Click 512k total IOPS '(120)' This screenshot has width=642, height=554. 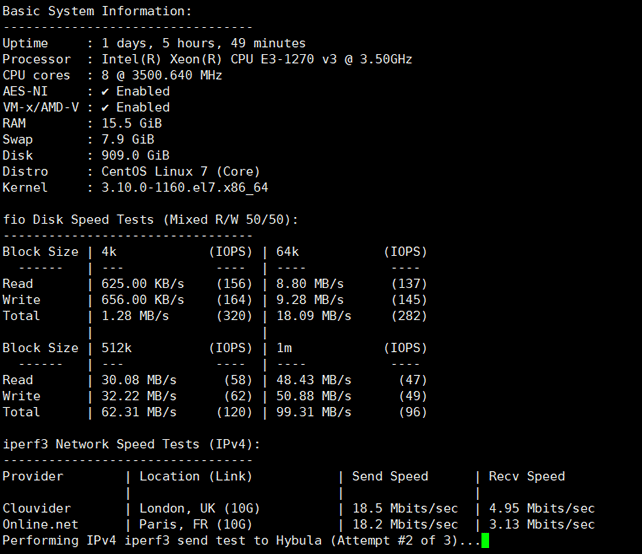tap(234, 412)
